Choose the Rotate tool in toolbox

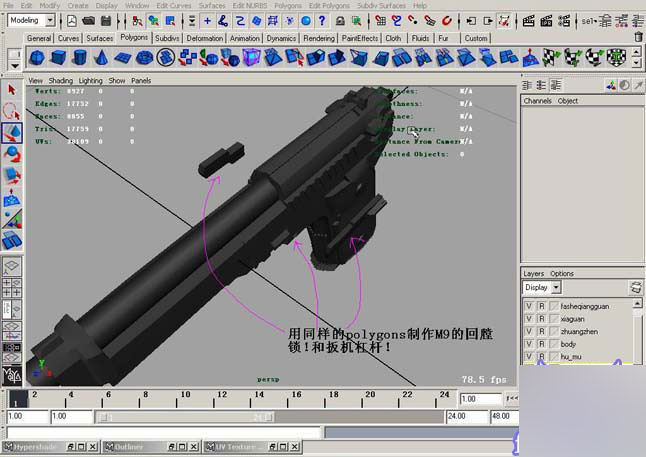12,154
